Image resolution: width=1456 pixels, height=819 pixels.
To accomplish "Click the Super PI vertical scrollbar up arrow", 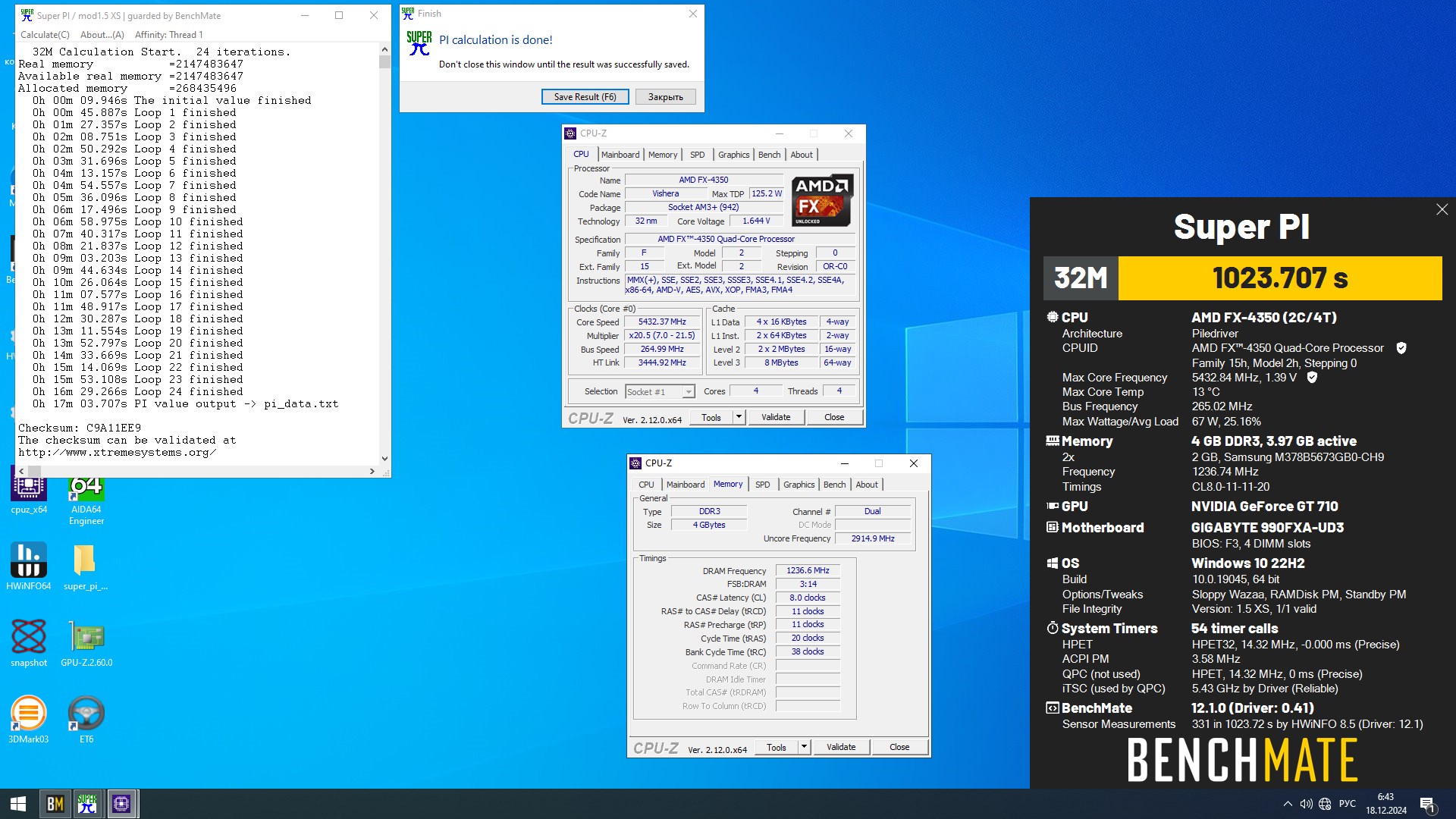I will tap(384, 48).
